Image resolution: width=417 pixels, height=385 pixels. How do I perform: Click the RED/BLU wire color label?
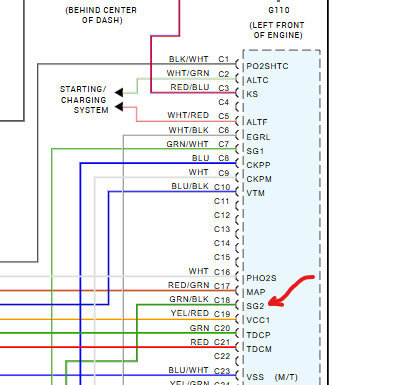(x=190, y=87)
